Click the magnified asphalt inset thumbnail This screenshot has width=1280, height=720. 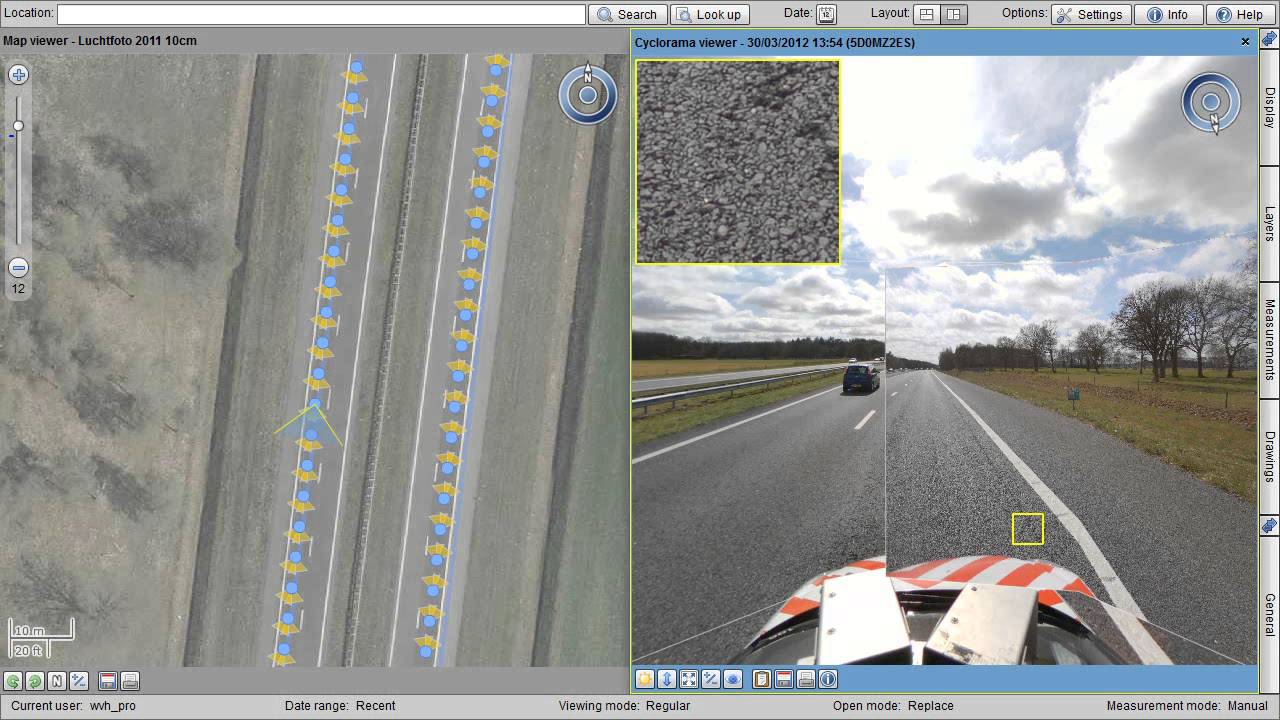pos(738,162)
